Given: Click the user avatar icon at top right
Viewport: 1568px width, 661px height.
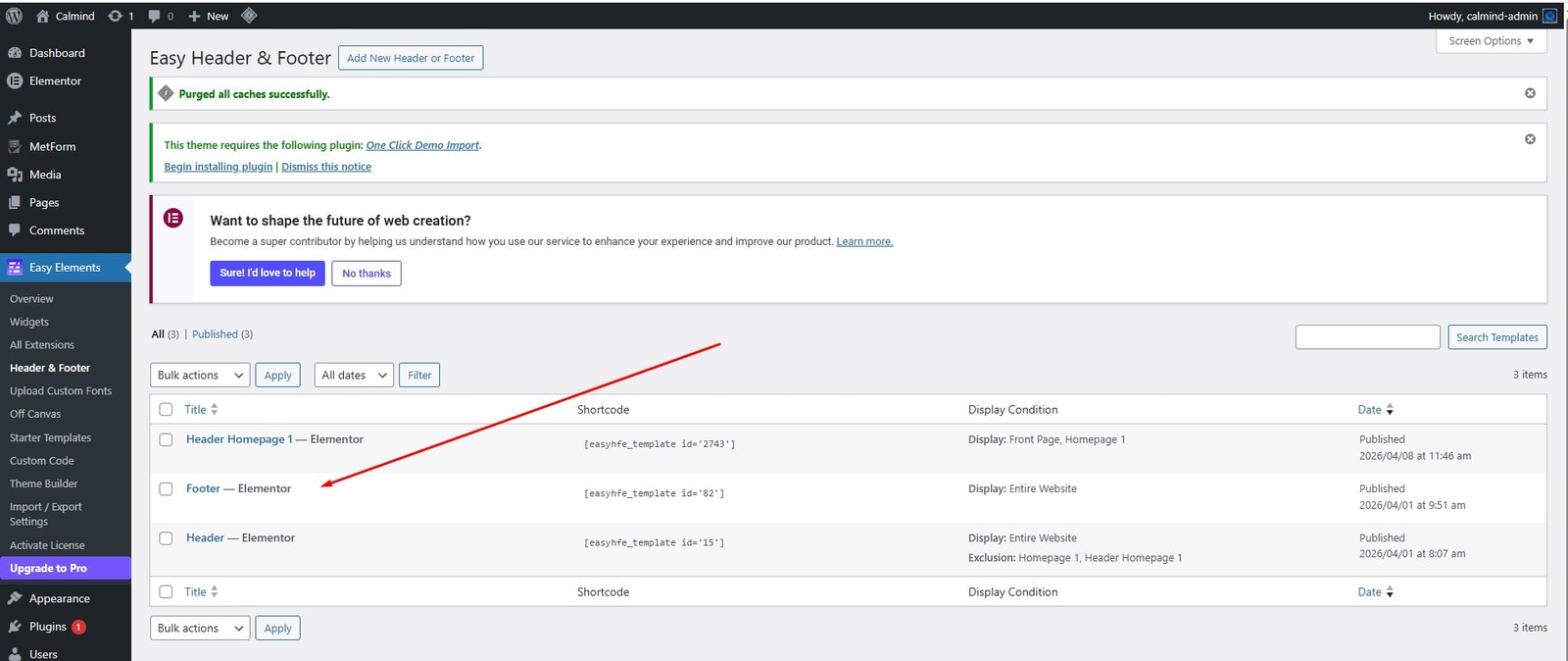Looking at the screenshot, I should [1549, 16].
